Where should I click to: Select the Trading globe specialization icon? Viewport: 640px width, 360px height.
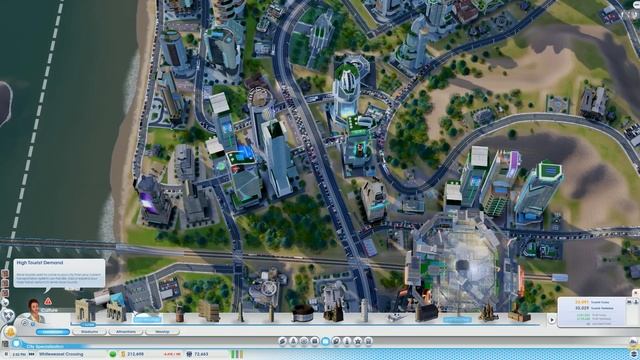[304, 341]
